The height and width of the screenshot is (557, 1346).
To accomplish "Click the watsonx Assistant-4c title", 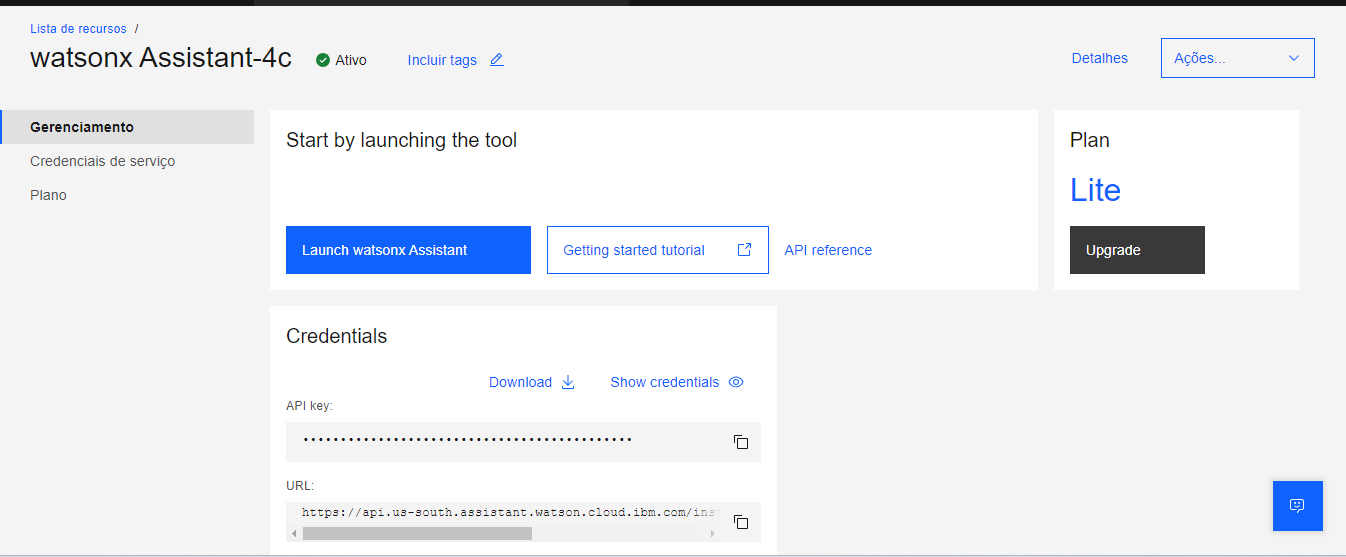I will pos(161,58).
